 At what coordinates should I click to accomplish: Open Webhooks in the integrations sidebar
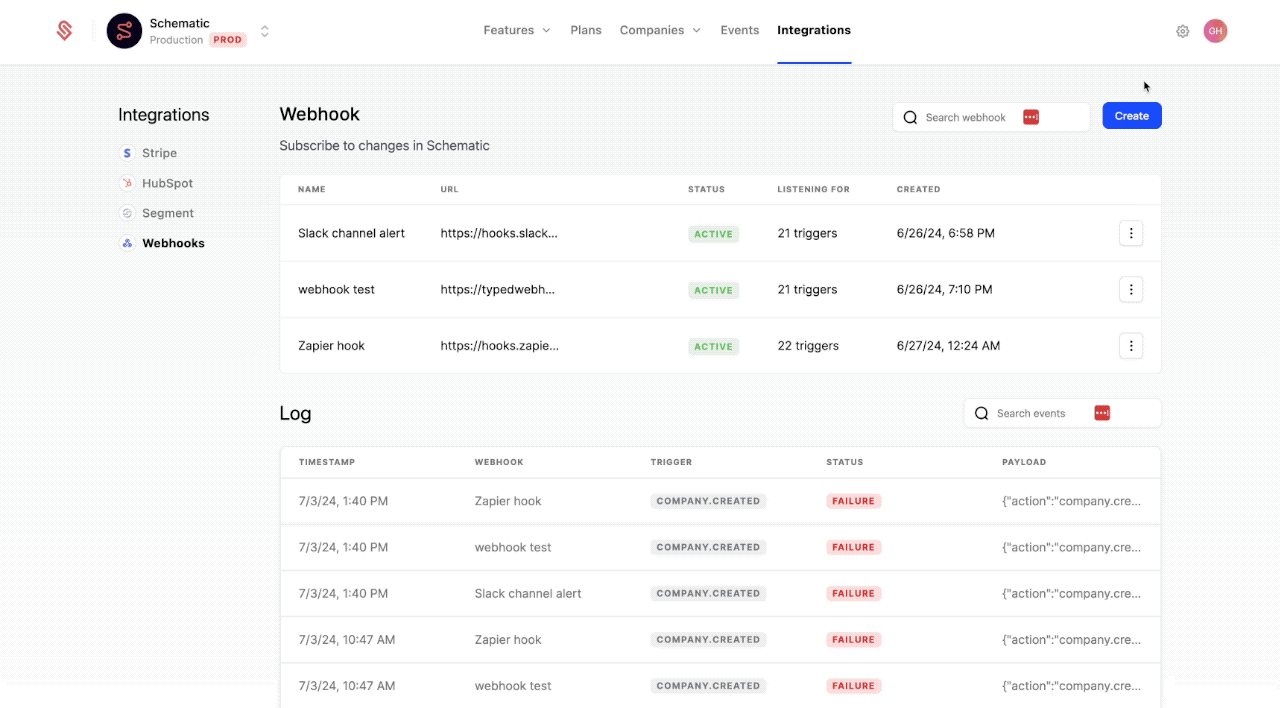(x=173, y=243)
